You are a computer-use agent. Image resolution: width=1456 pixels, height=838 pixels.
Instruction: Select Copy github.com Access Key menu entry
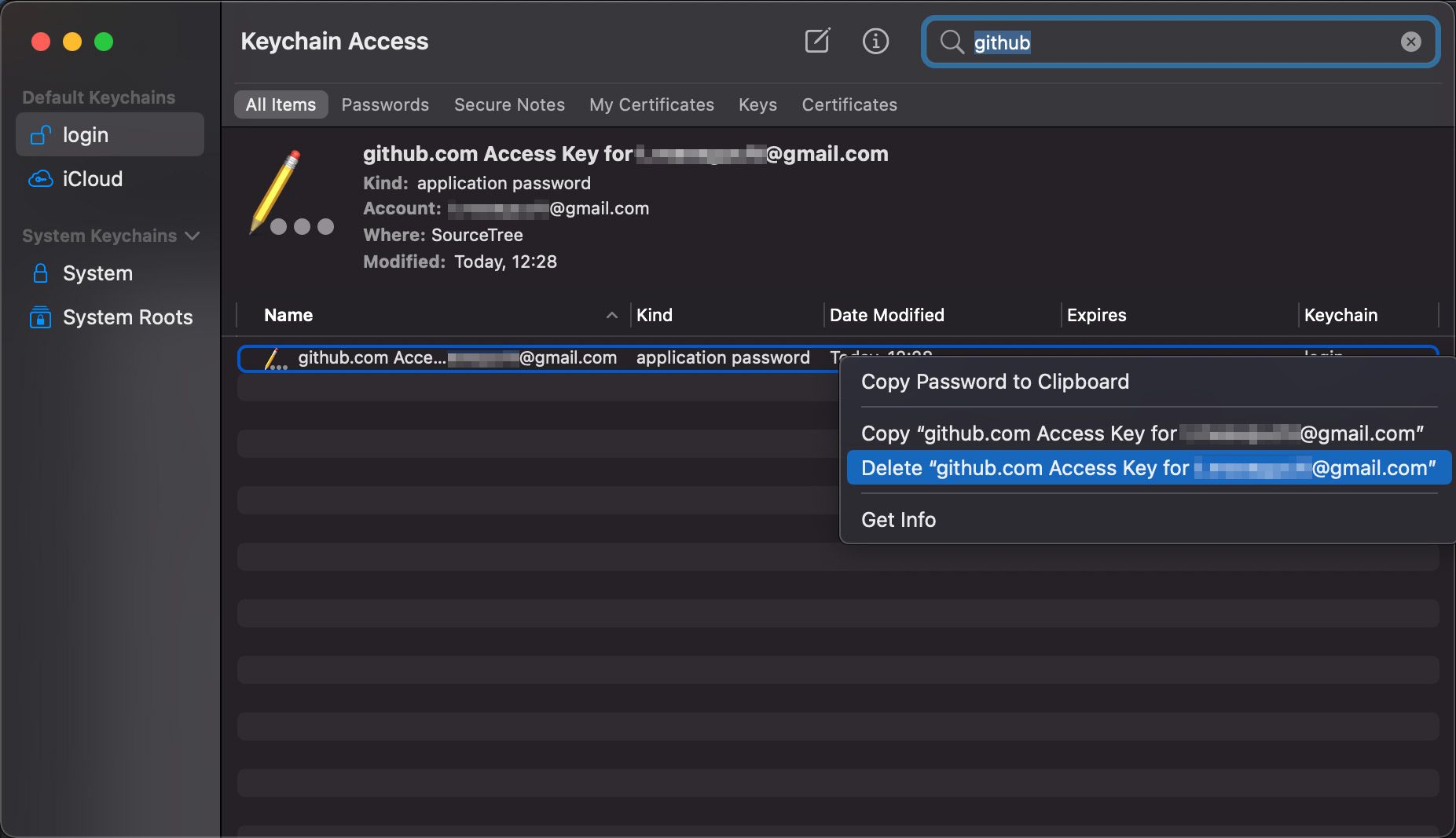(1149, 434)
